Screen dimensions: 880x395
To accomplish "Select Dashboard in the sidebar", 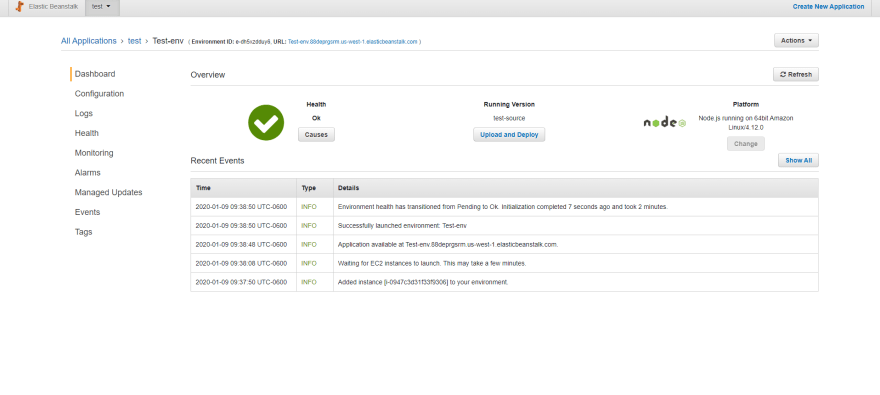I will 95,74.
